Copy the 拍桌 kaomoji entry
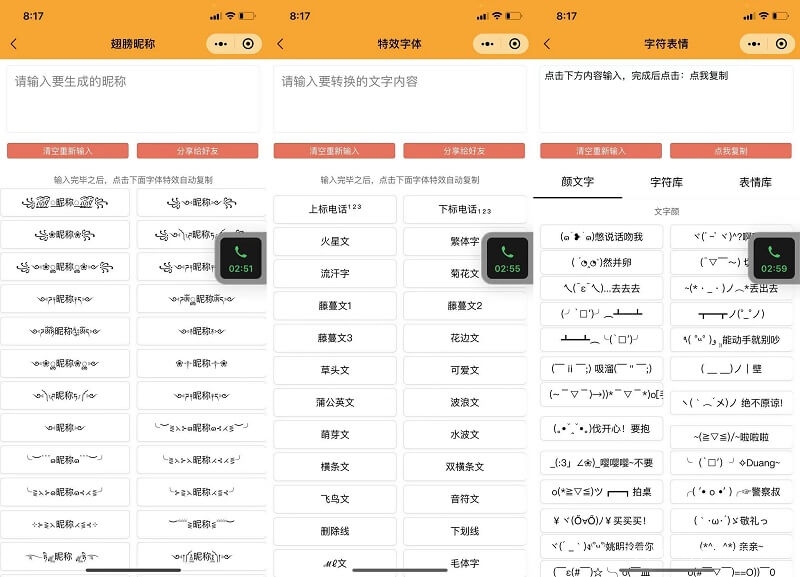 tap(602, 490)
